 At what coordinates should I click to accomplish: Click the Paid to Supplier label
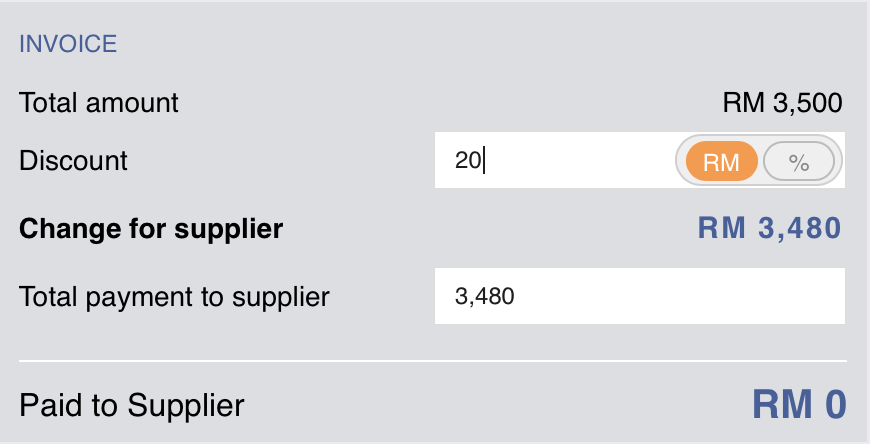pos(132,405)
